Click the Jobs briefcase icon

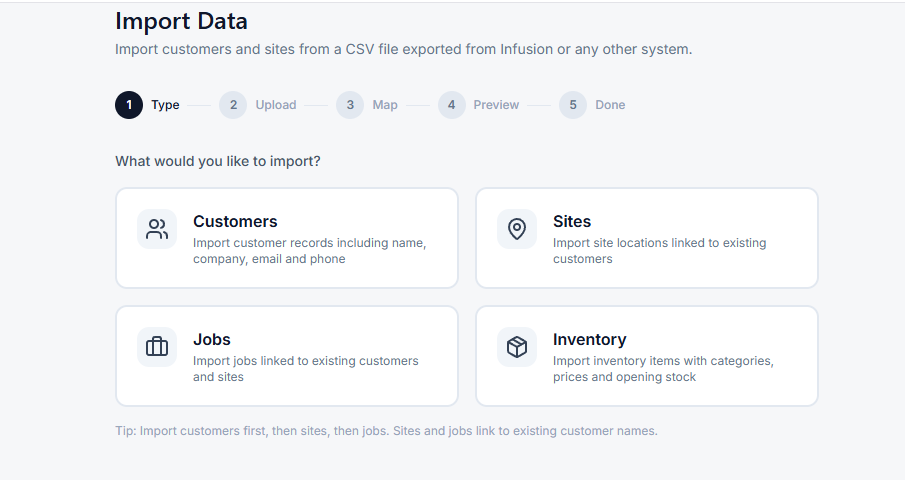(157, 347)
